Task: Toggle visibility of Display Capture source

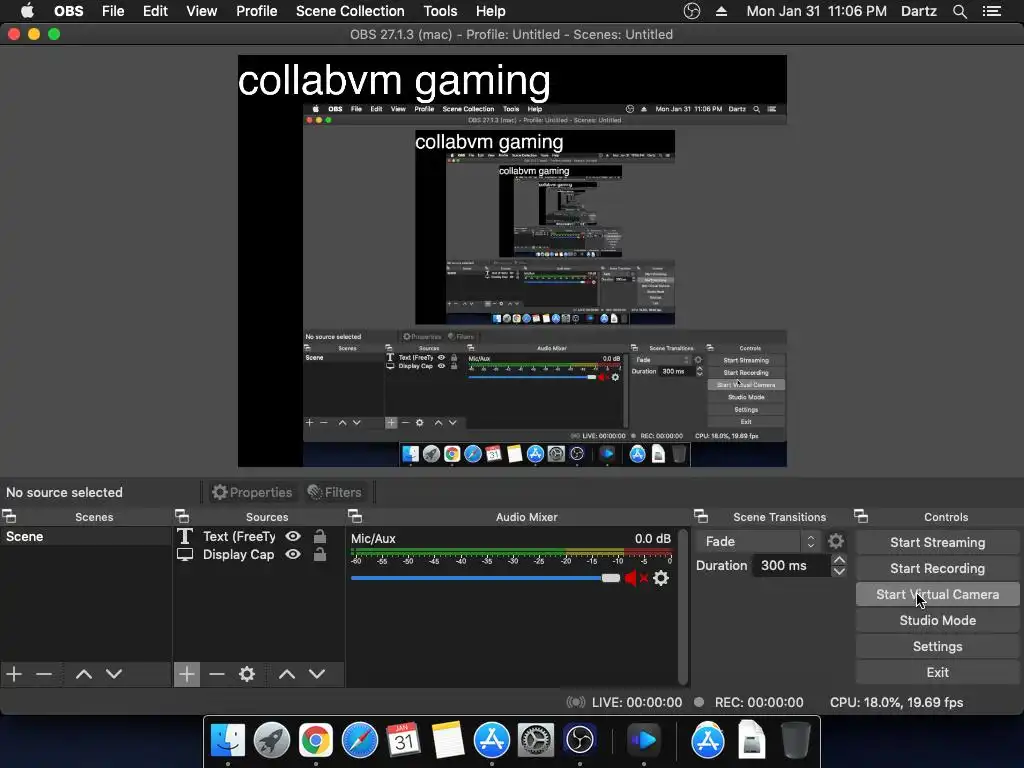Action: point(293,554)
